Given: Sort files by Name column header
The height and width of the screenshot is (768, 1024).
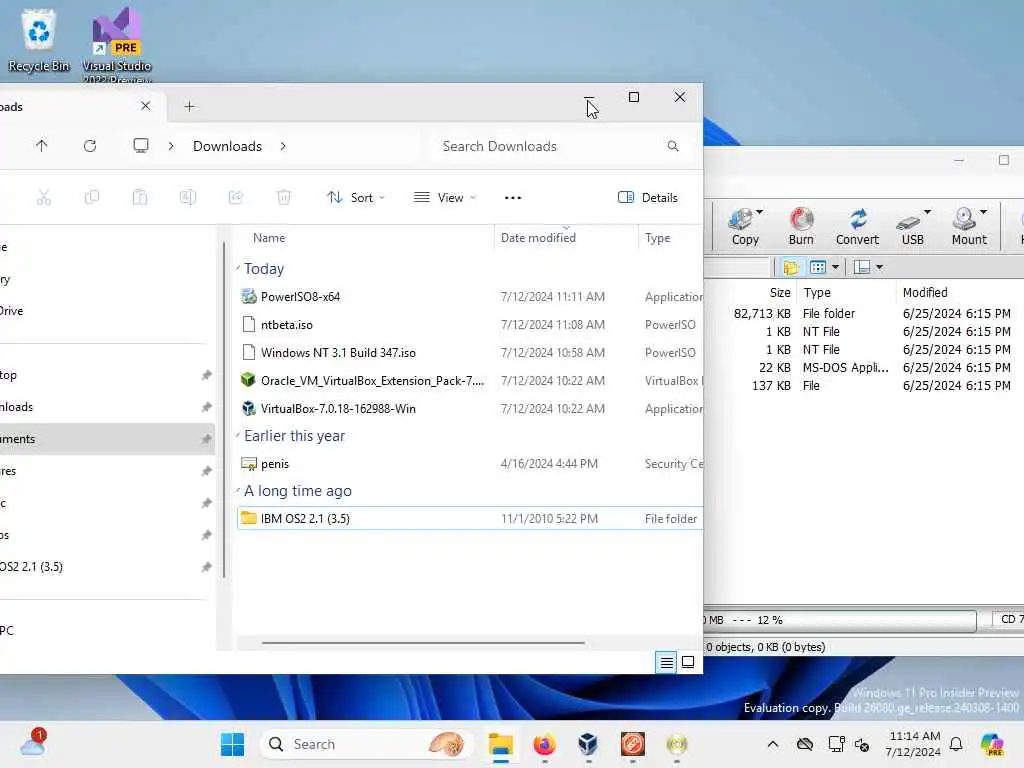Looking at the screenshot, I should tap(269, 238).
